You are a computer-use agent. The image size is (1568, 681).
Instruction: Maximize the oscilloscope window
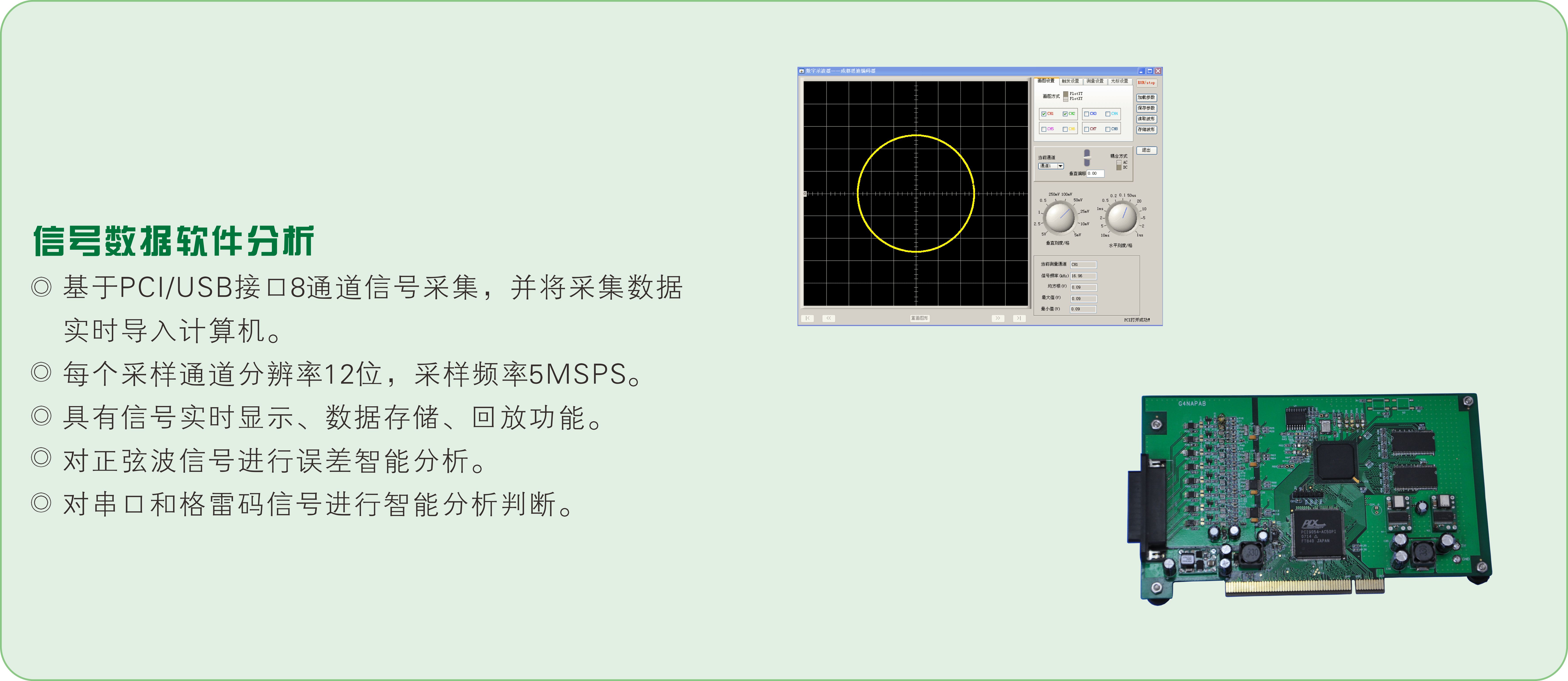click(x=1150, y=71)
